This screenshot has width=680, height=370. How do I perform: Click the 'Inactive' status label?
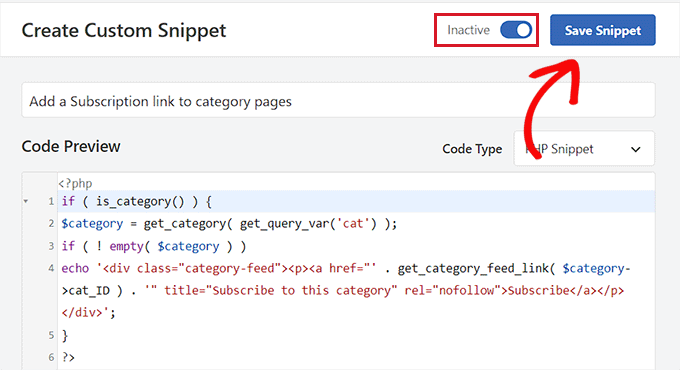[468, 30]
